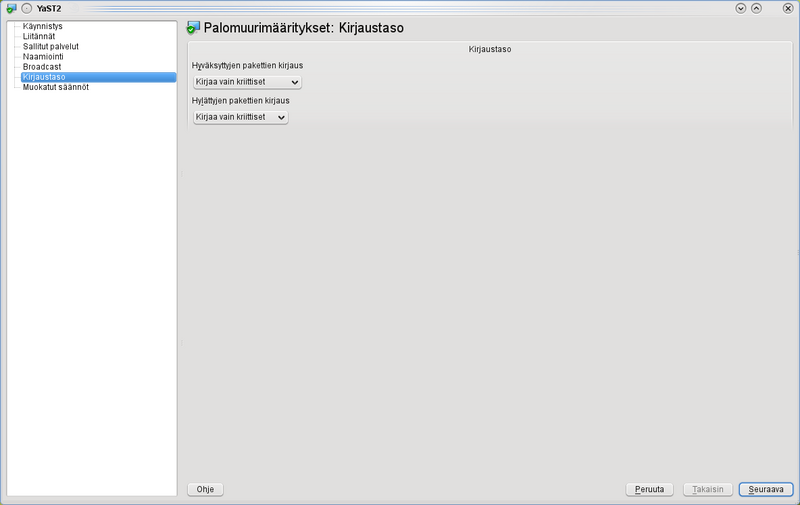Viewport: 800px width, 505px height.
Task: Open Hyväksyttyjen pakettien kirjaus dropdown
Action: 247,82
